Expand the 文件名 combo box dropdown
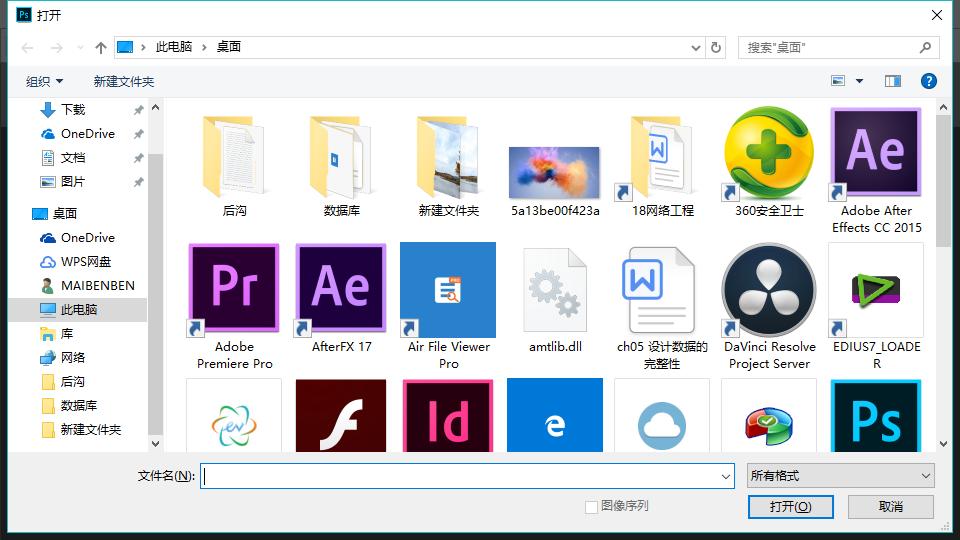Screen dimensions: 960x540 (726, 476)
